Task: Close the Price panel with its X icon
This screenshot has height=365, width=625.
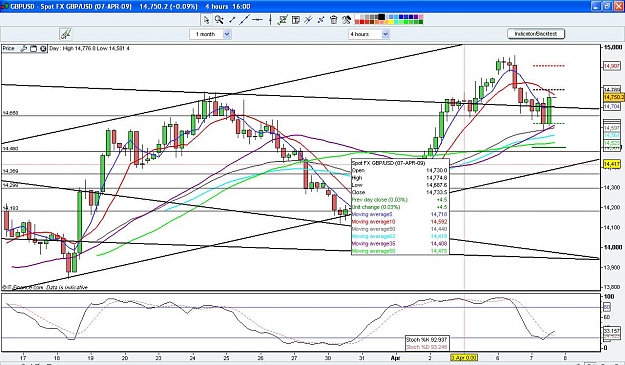Action: tap(43, 49)
